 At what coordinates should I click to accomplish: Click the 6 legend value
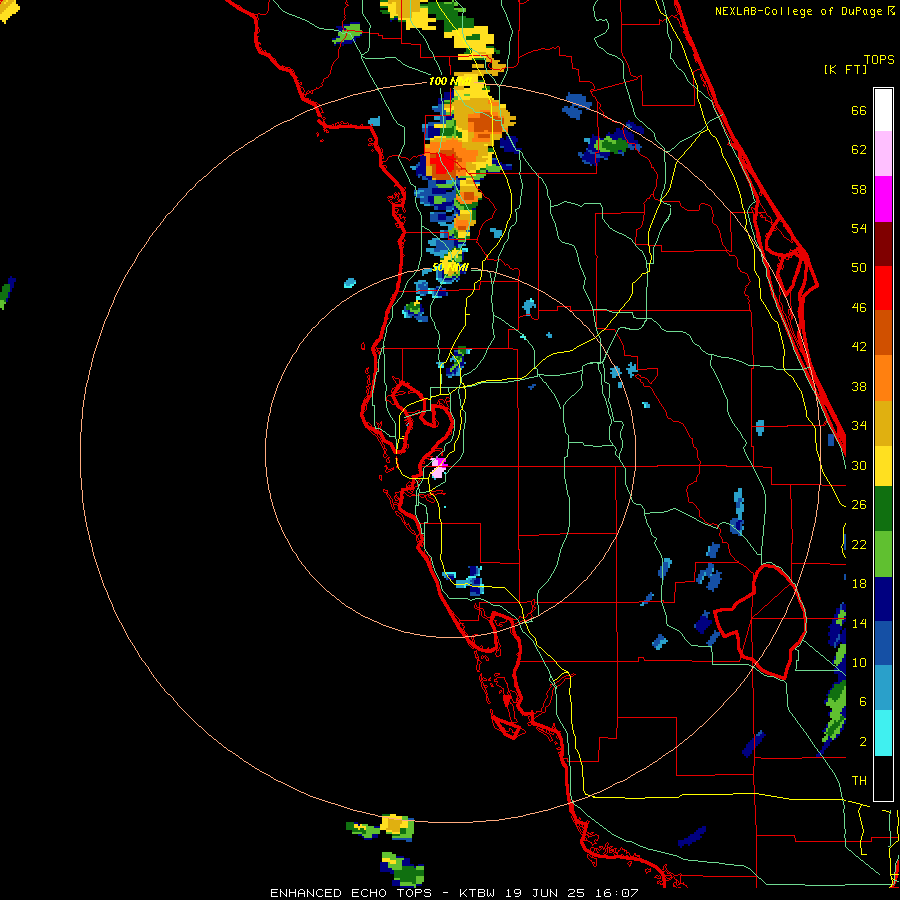863,702
